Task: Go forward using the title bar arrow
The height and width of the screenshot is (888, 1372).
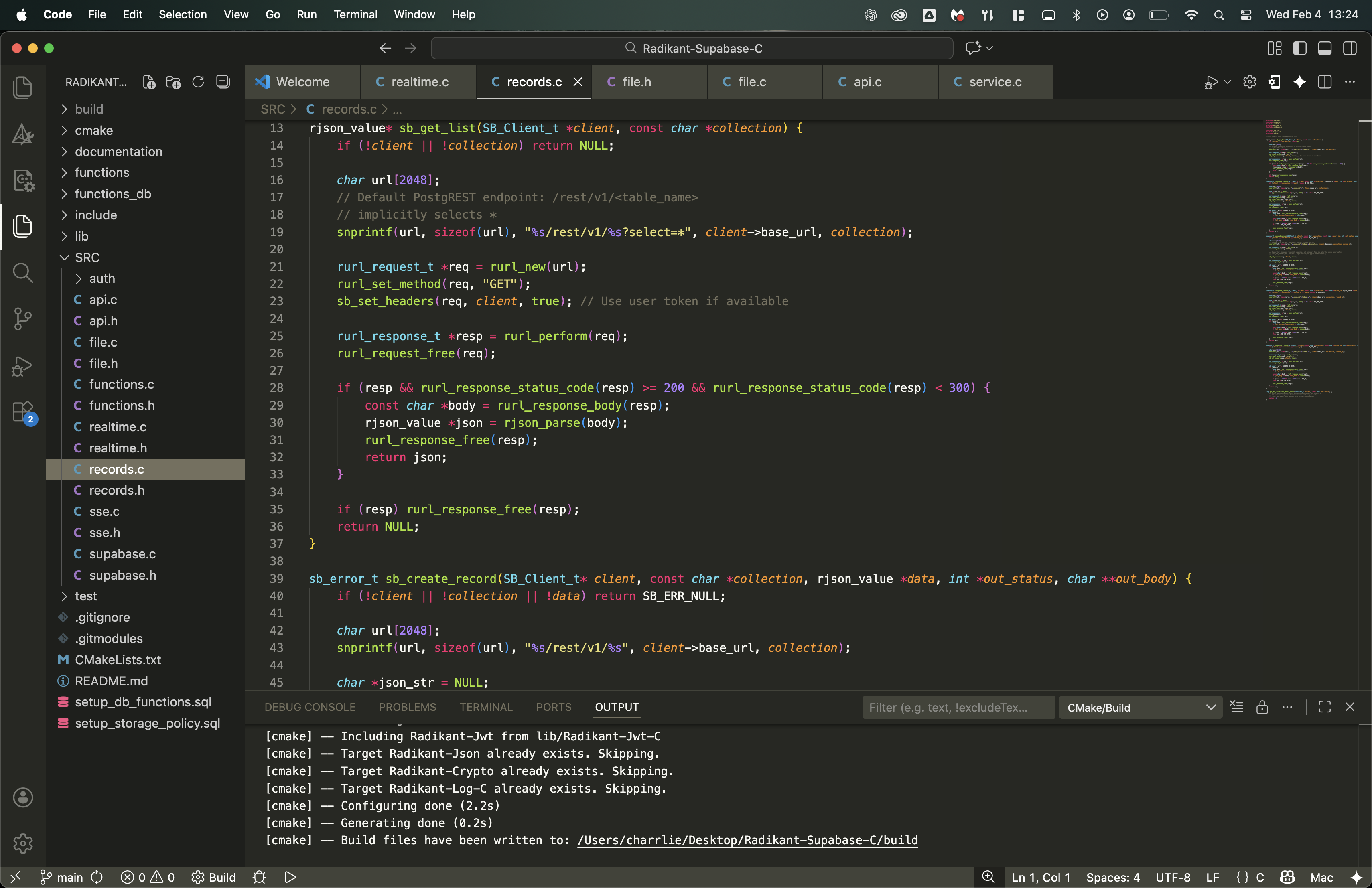Action: pyautogui.click(x=410, y=49)
